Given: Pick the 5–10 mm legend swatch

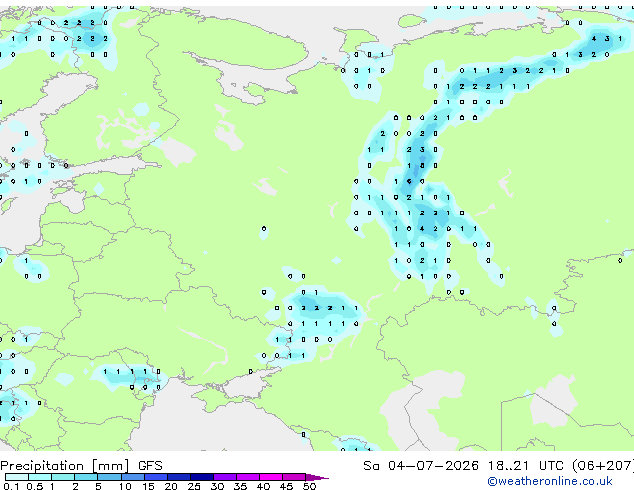Looking at the screenshot, I should click(109, 477).
